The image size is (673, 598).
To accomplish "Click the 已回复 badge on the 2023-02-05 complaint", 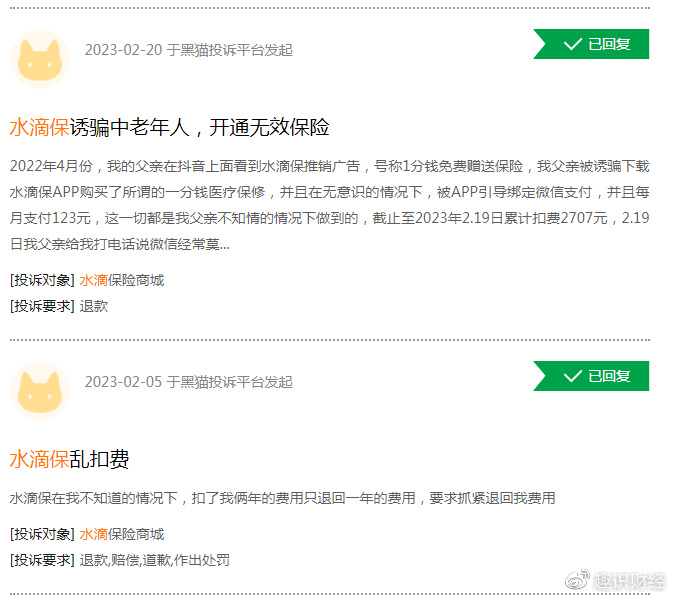I will tap(591, 376).
